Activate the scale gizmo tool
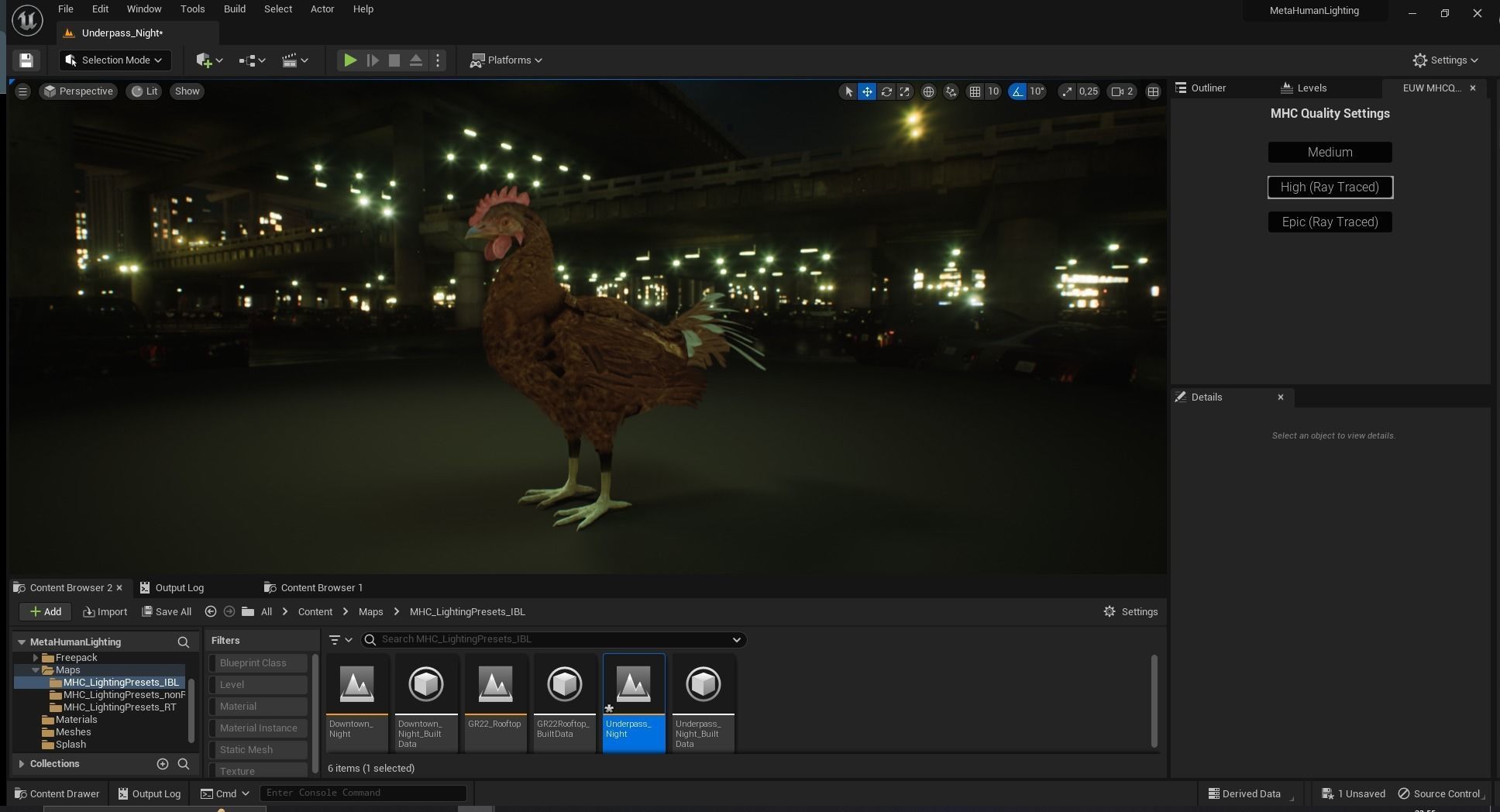 tap(904, 91)
